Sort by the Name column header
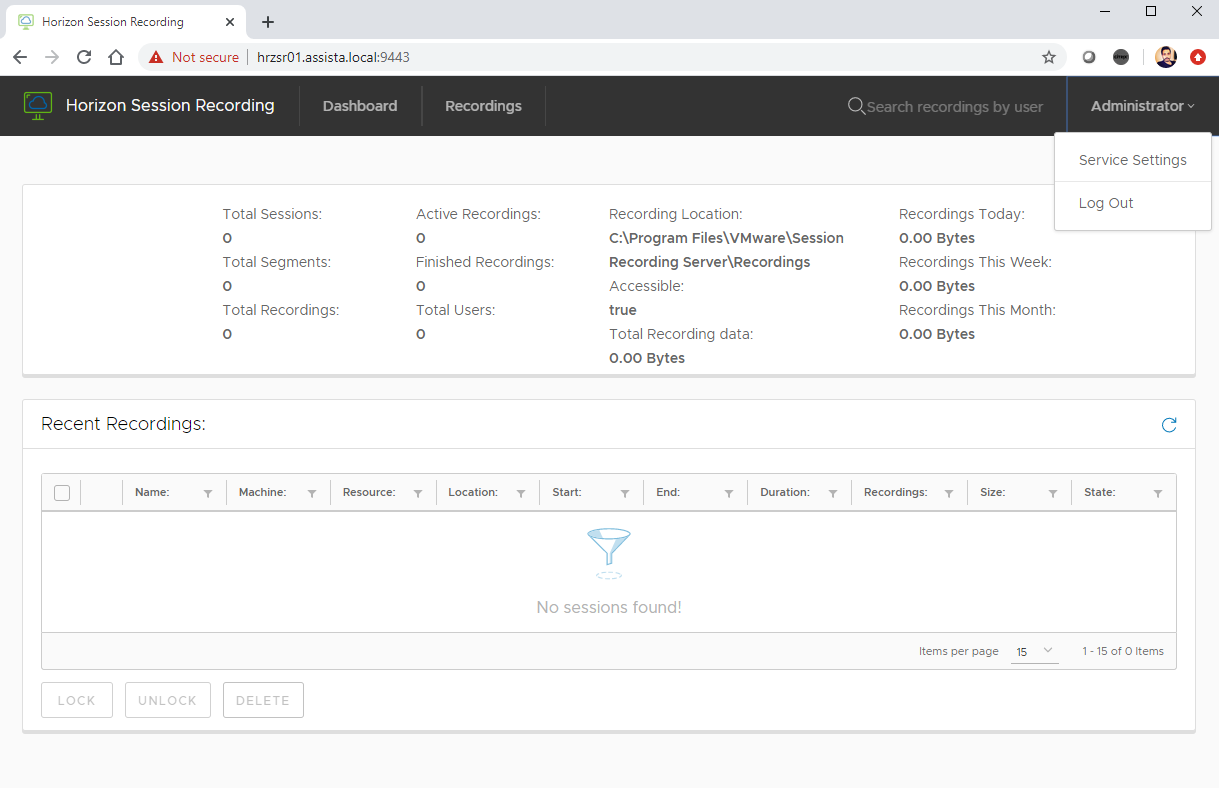The width and height of the screenshot is (1219, 788). [152, 492]
